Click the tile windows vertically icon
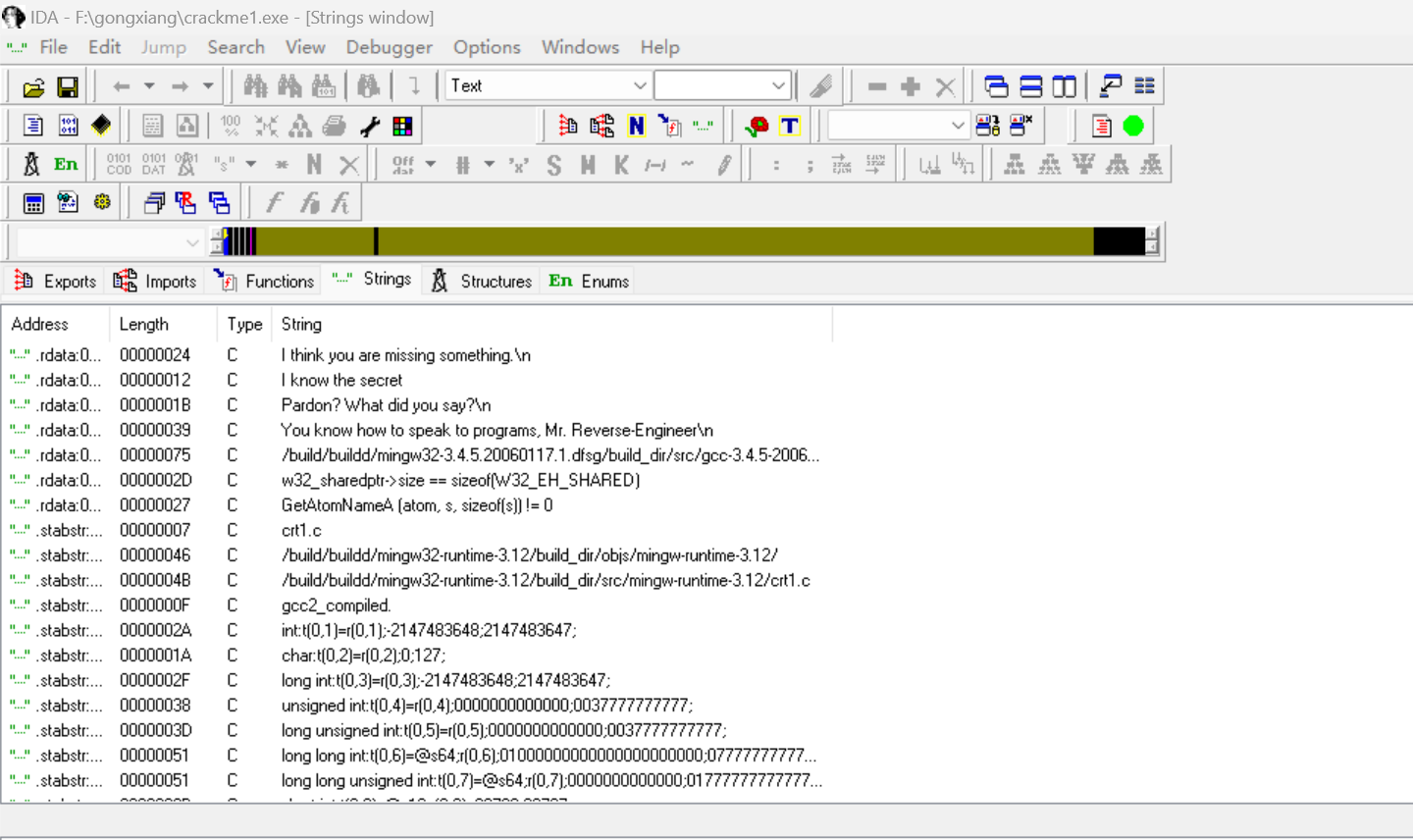Screen dimensions: 1413x840 point(1065,86)
